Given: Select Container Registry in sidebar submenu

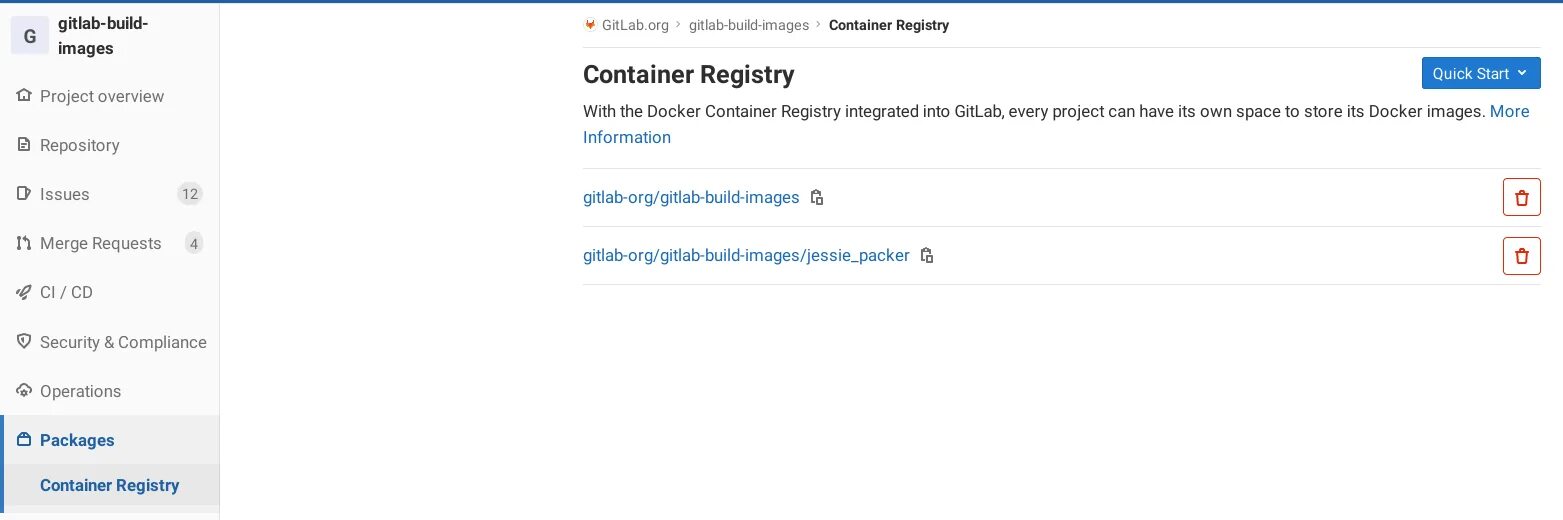Looking at the screenshot, I should pos(110,485).
